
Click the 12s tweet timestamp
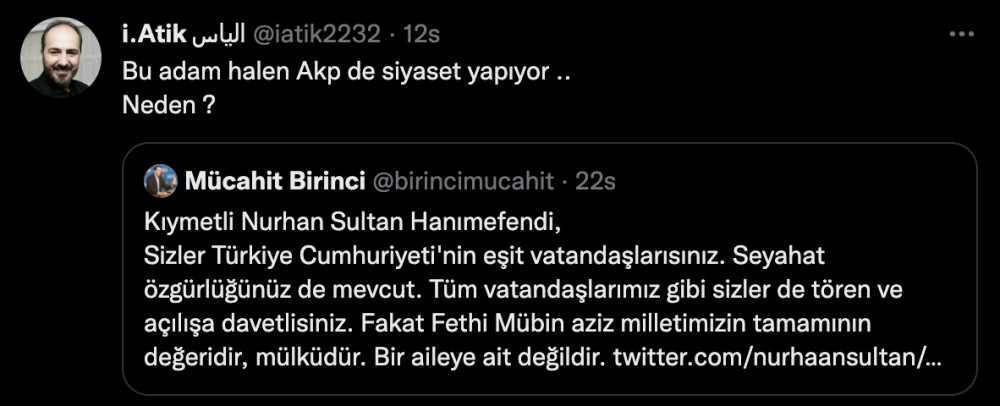(x=421, y=35)
